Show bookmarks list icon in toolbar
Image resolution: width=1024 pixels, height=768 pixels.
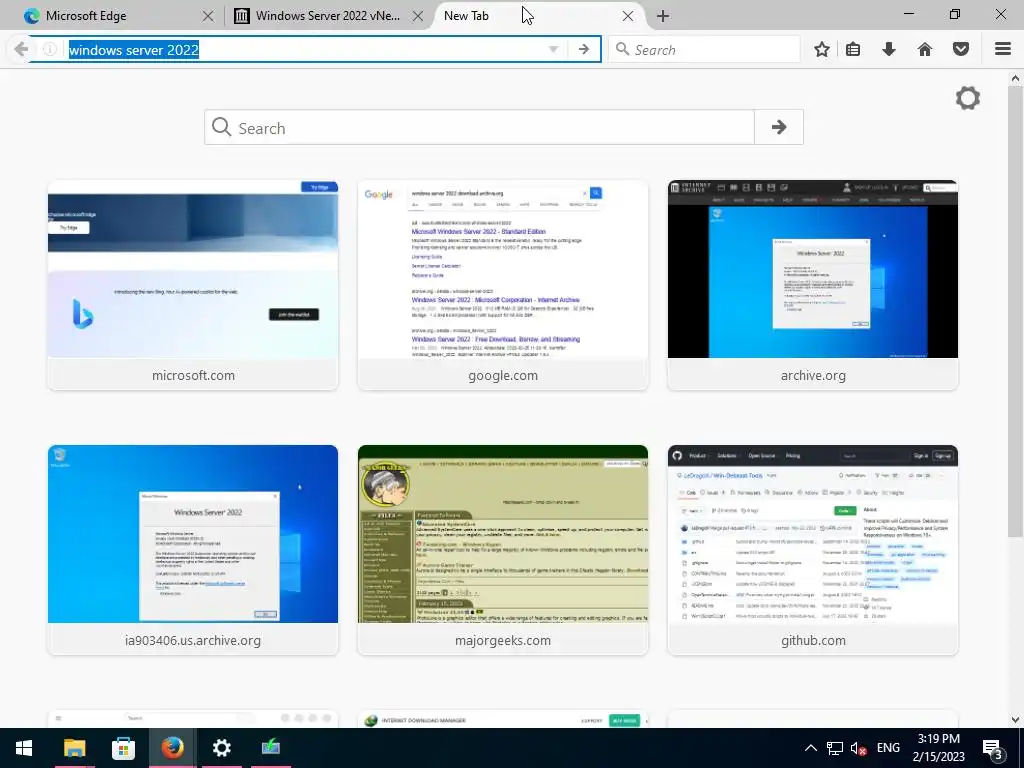[x=853, y=50]
